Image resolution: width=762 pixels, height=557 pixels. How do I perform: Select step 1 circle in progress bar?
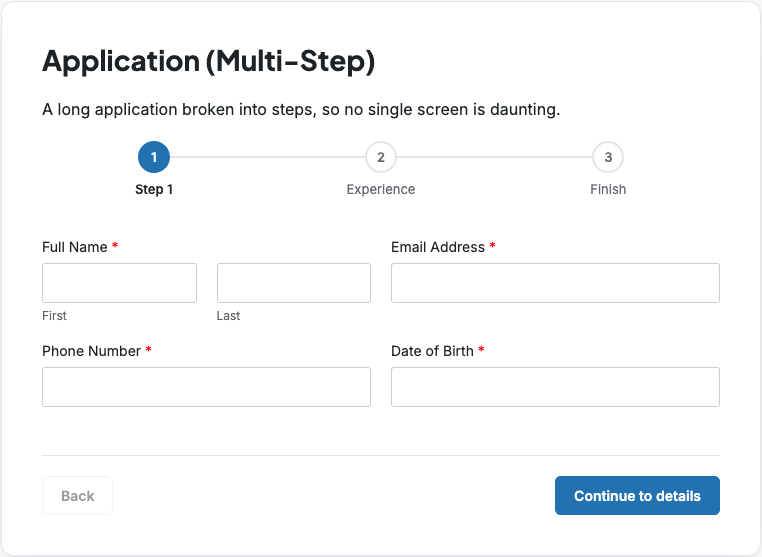(154, 157)
